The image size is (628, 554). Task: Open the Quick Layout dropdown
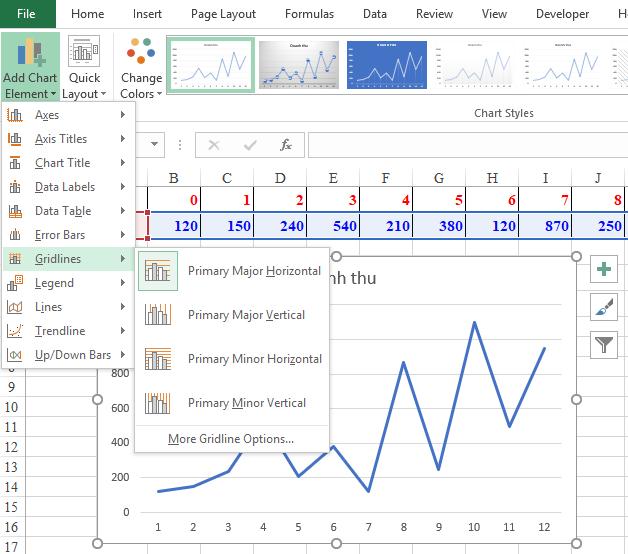pyautogui.click(x=84, y=67)
